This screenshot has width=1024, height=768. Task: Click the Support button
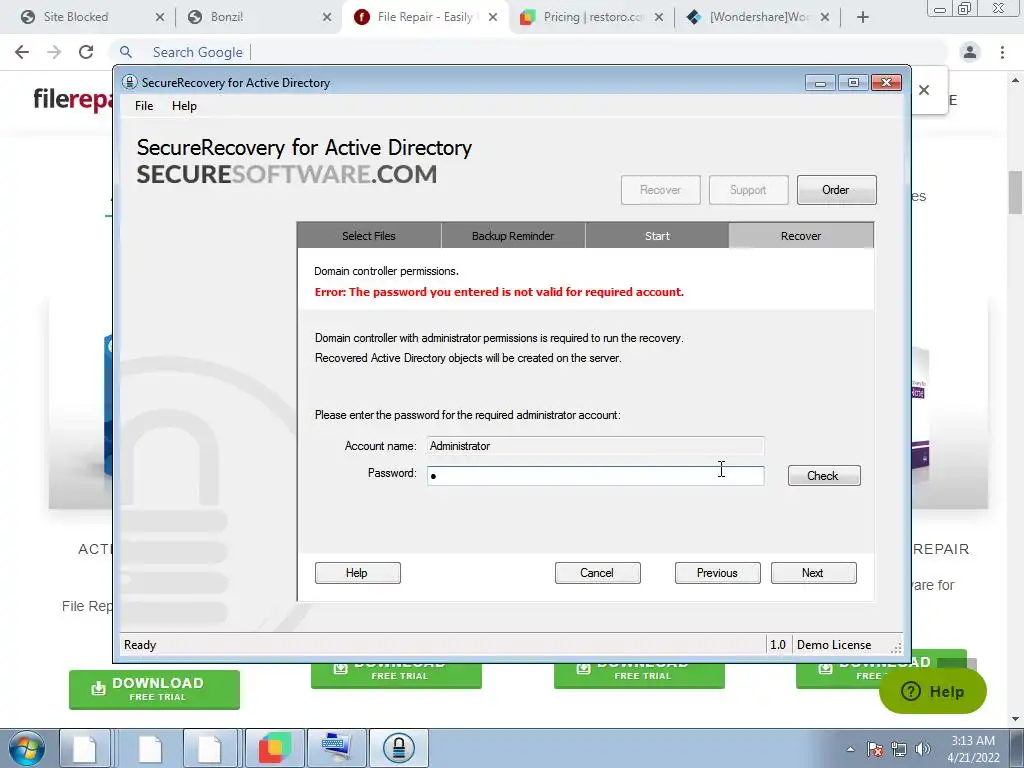coord(748,190)
